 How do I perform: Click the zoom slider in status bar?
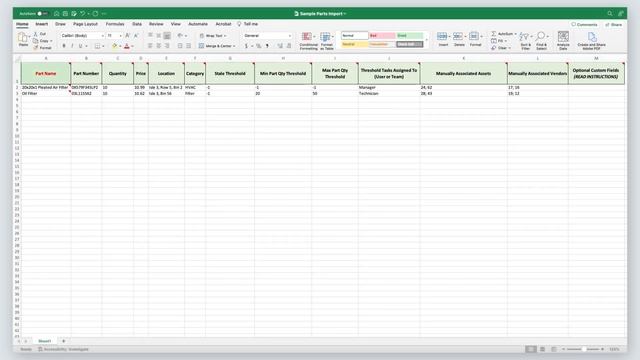pyautogui.click(x=584, y=349)
